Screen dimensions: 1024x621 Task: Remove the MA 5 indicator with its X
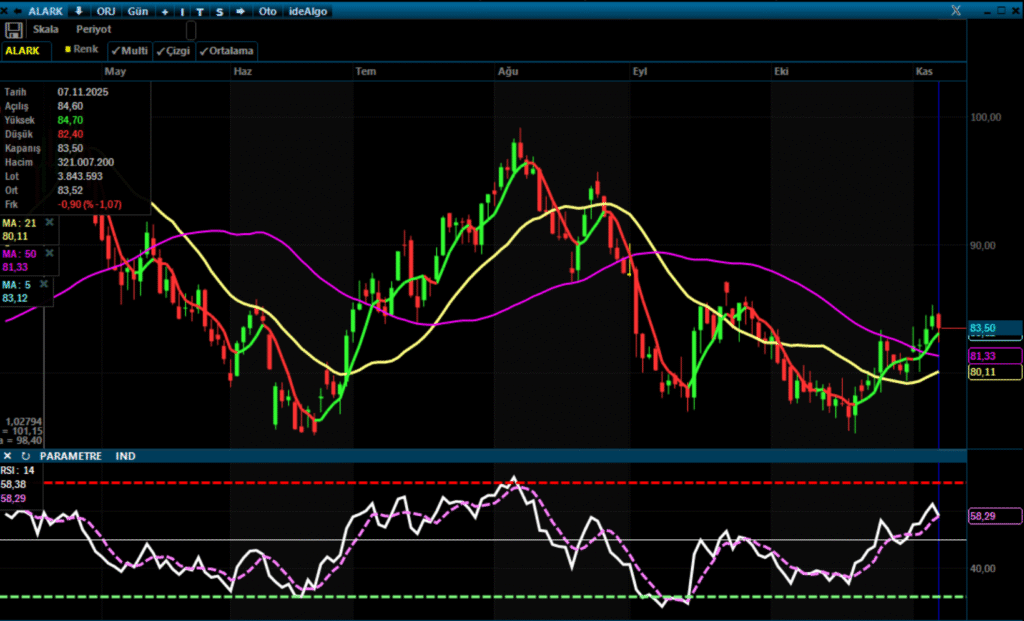[x=44, y=284]
